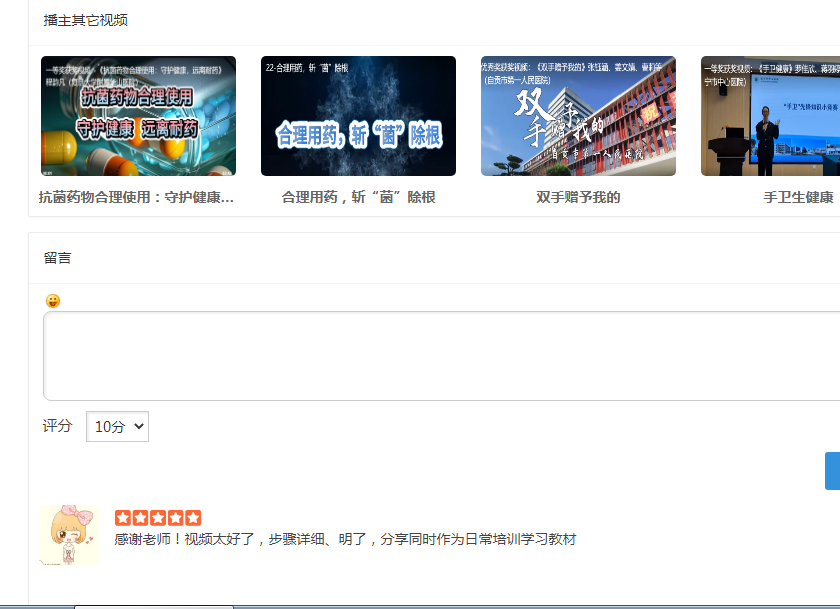Click the 评分 label beside the dropdown
This screenshot has width=840, height=609.
(x=58, y=426)
